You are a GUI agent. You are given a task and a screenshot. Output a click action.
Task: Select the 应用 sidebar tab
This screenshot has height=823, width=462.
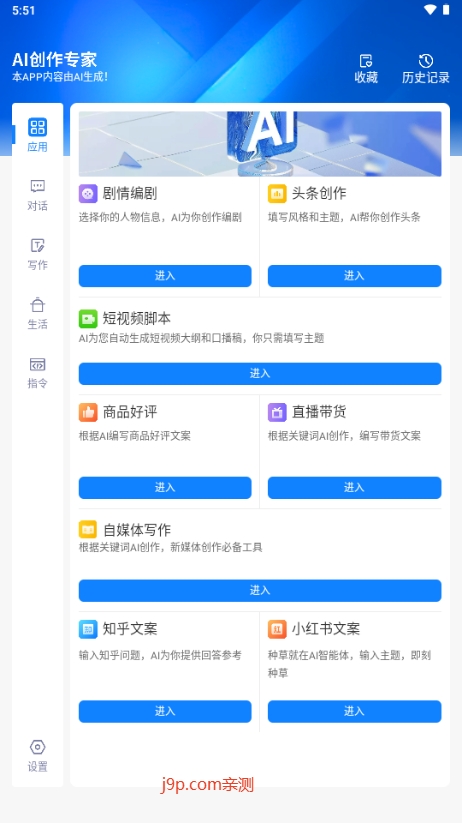coord(37,135)
